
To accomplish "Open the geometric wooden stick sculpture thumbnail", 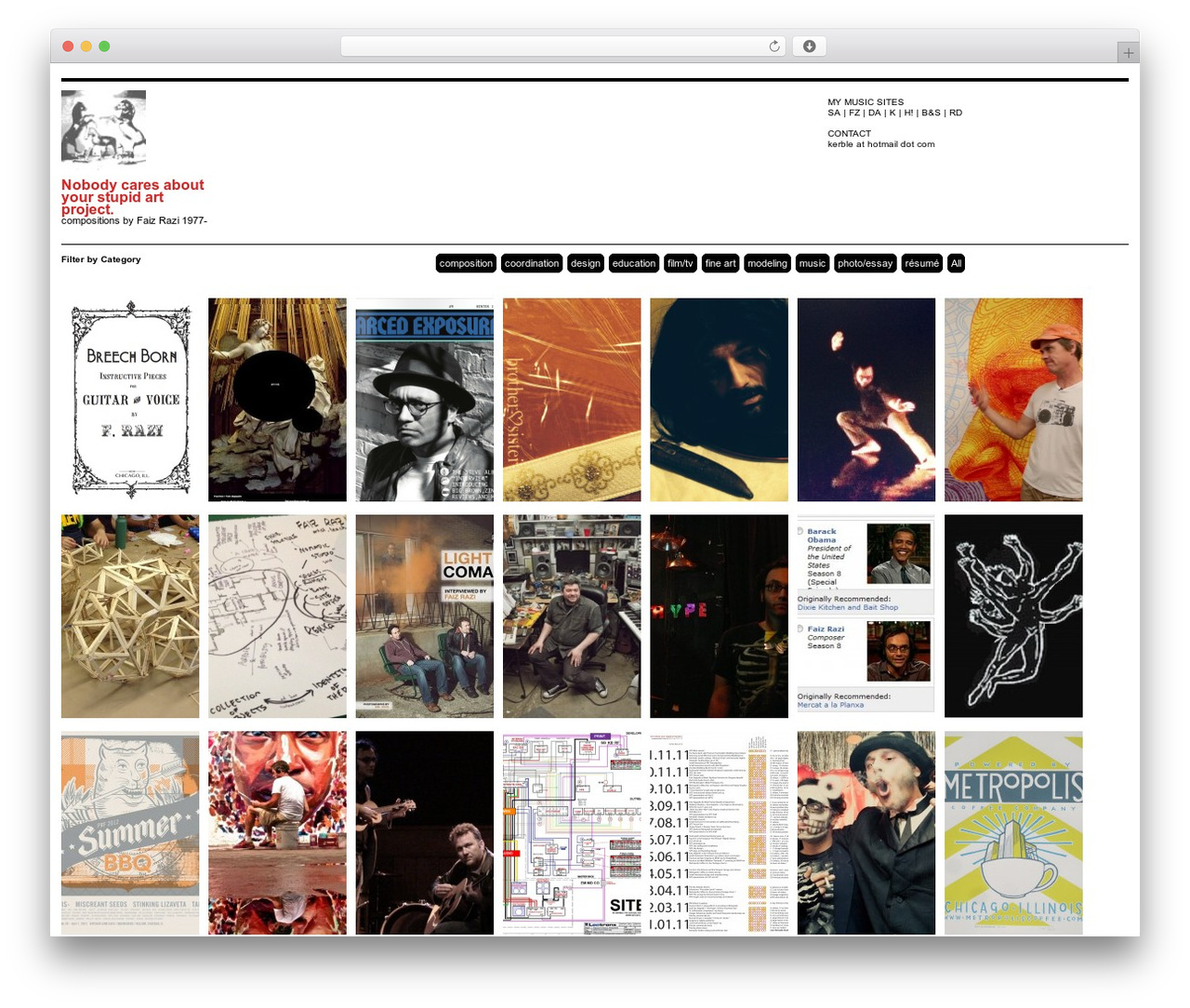I will pos(130,617).
